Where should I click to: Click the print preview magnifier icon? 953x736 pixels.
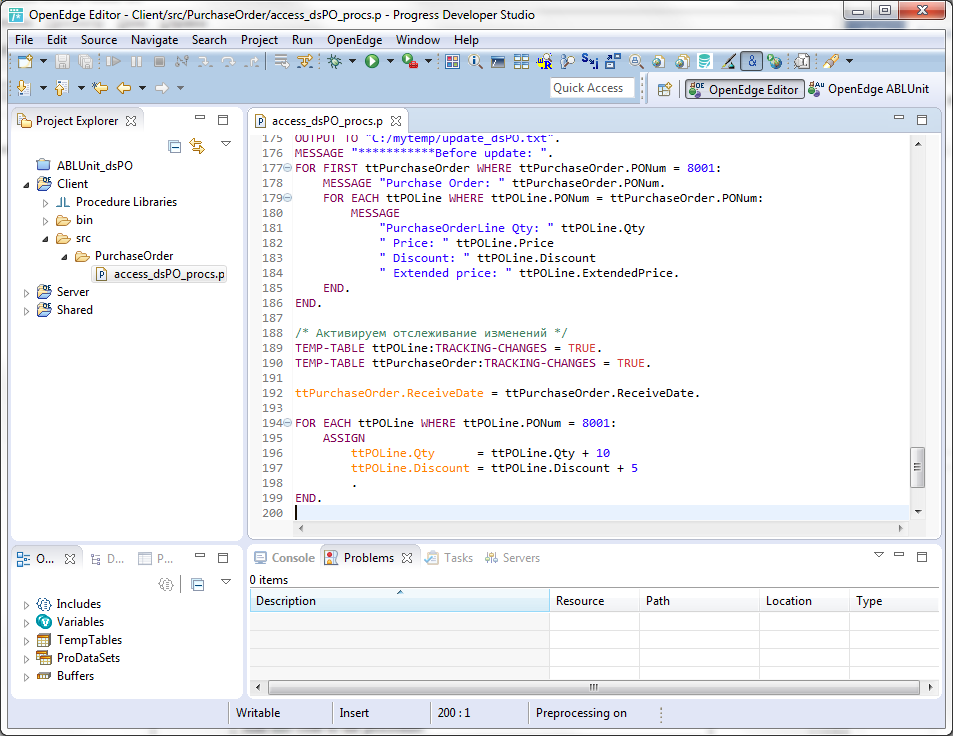coord(636,61)
